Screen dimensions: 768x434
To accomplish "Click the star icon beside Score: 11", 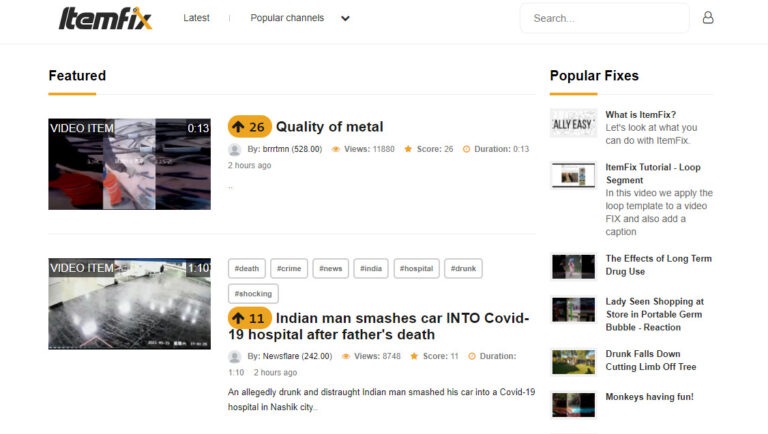I will click(414, 356).
